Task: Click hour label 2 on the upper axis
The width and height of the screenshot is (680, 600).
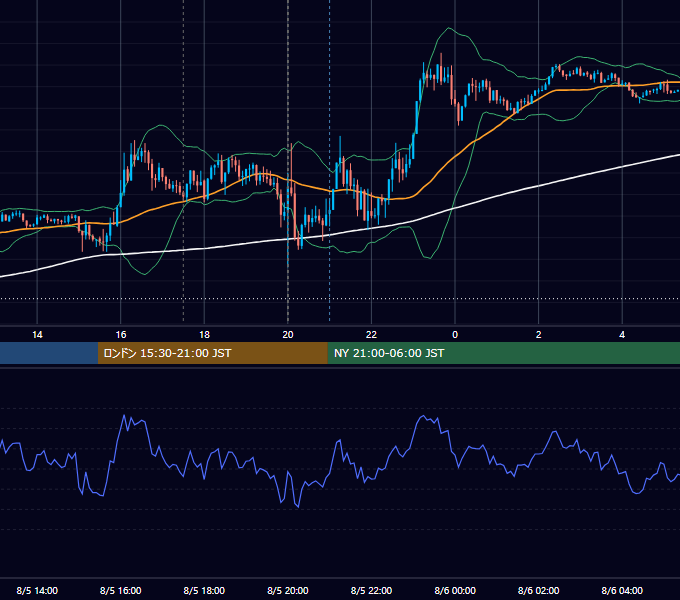Action: coord(539,334)
